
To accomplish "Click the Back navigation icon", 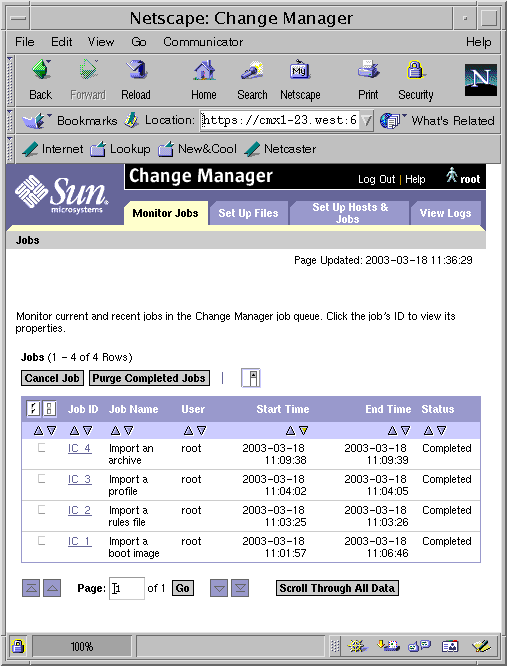I will point(41,70).
